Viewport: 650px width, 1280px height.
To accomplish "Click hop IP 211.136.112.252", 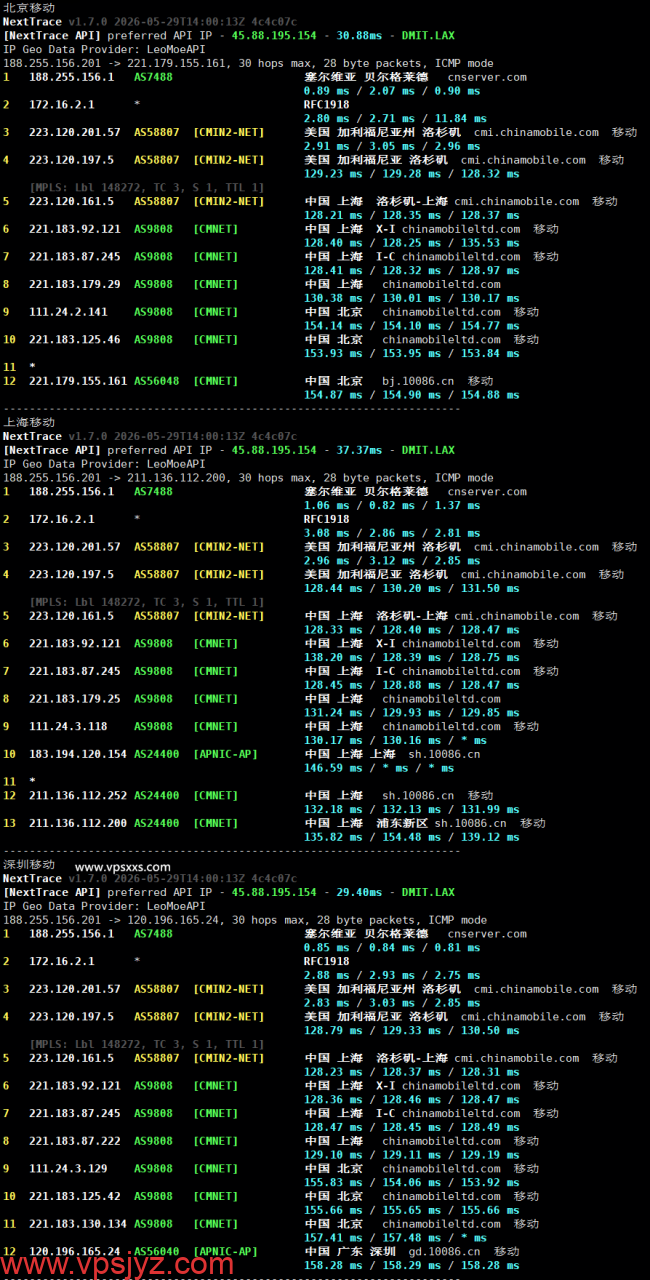I will (x=78, y=796).
